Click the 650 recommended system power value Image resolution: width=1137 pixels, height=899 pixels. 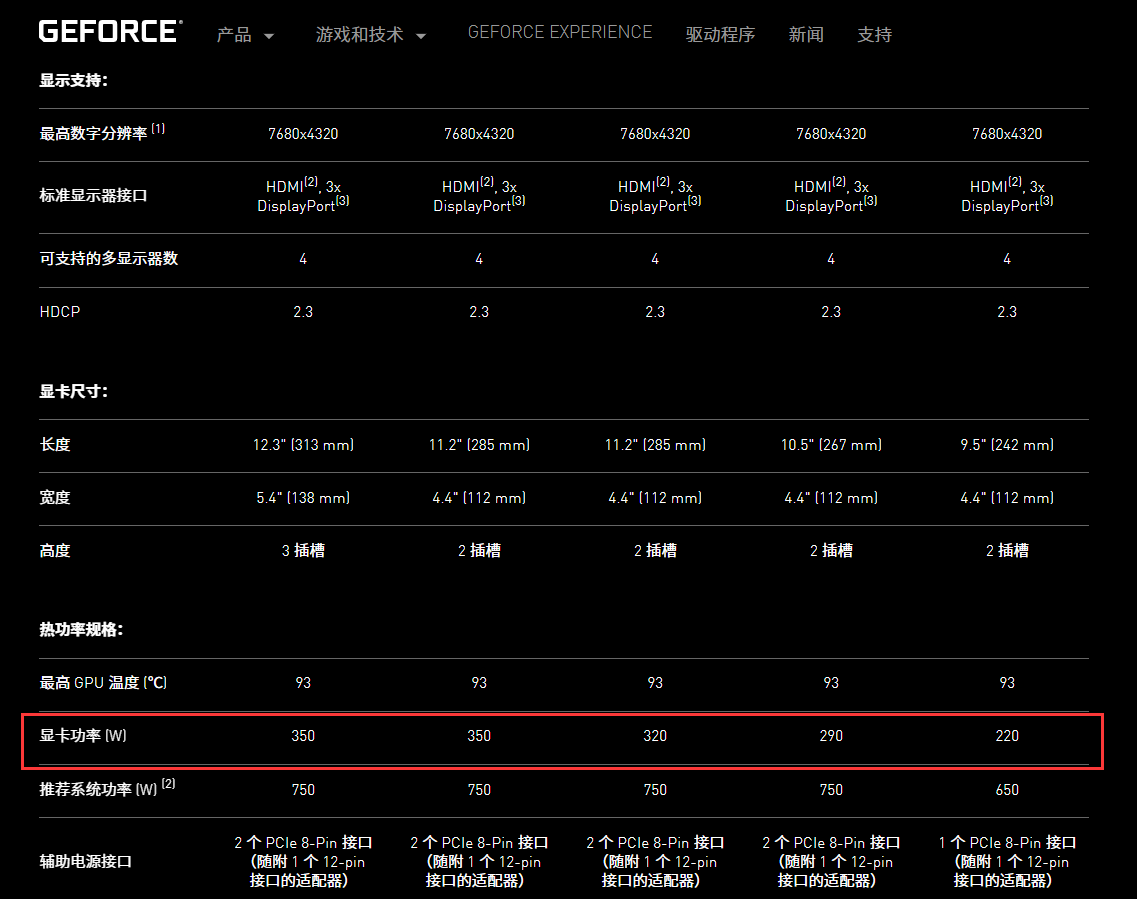point(1006,790)
